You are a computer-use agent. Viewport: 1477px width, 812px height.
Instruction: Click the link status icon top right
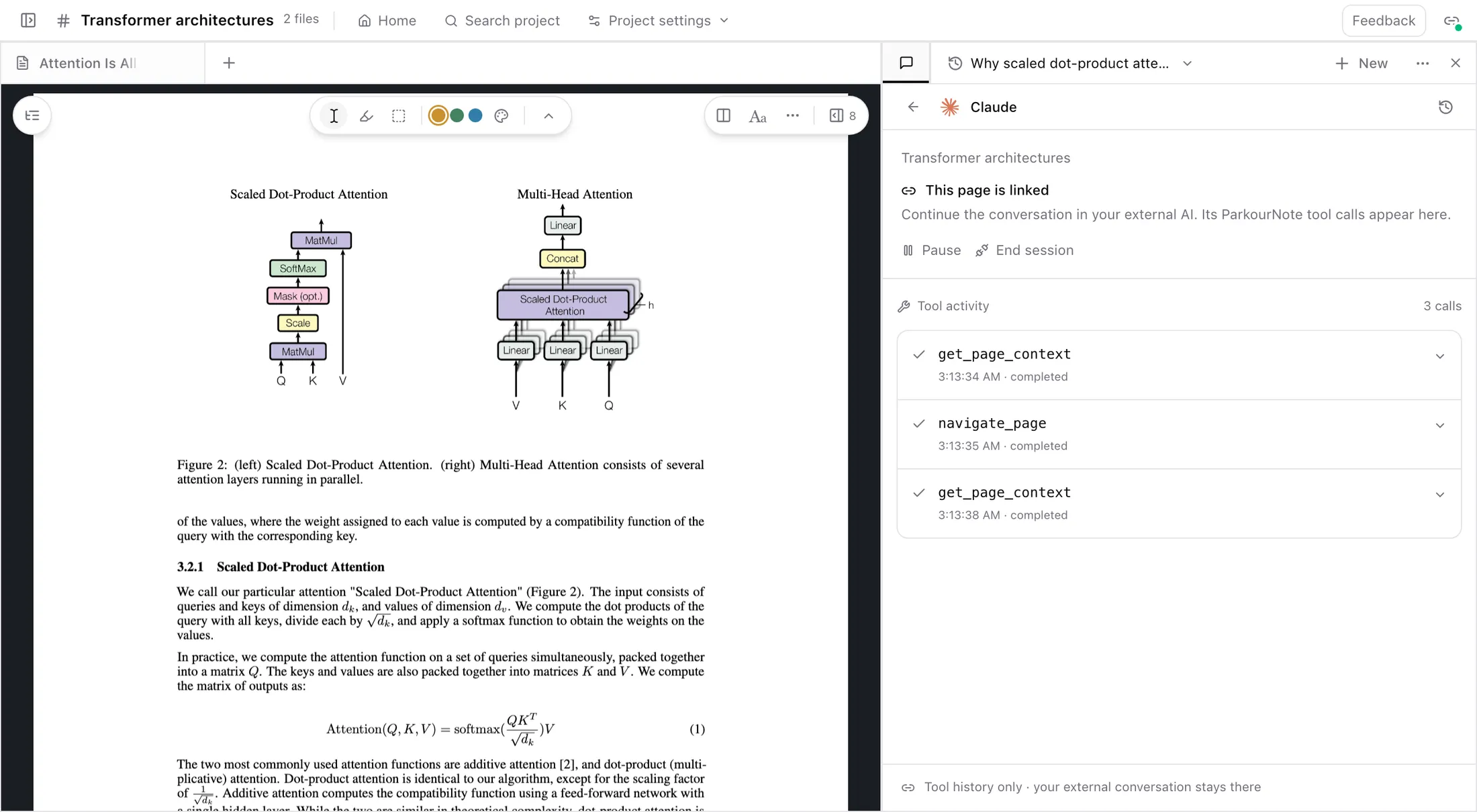[x=1452, y=21]
